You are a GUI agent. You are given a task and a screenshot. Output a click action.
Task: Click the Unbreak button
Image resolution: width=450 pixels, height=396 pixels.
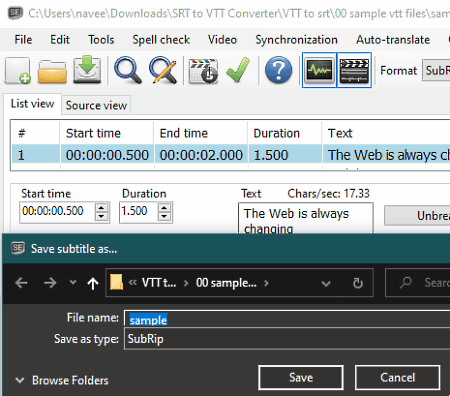pos(417,215)
